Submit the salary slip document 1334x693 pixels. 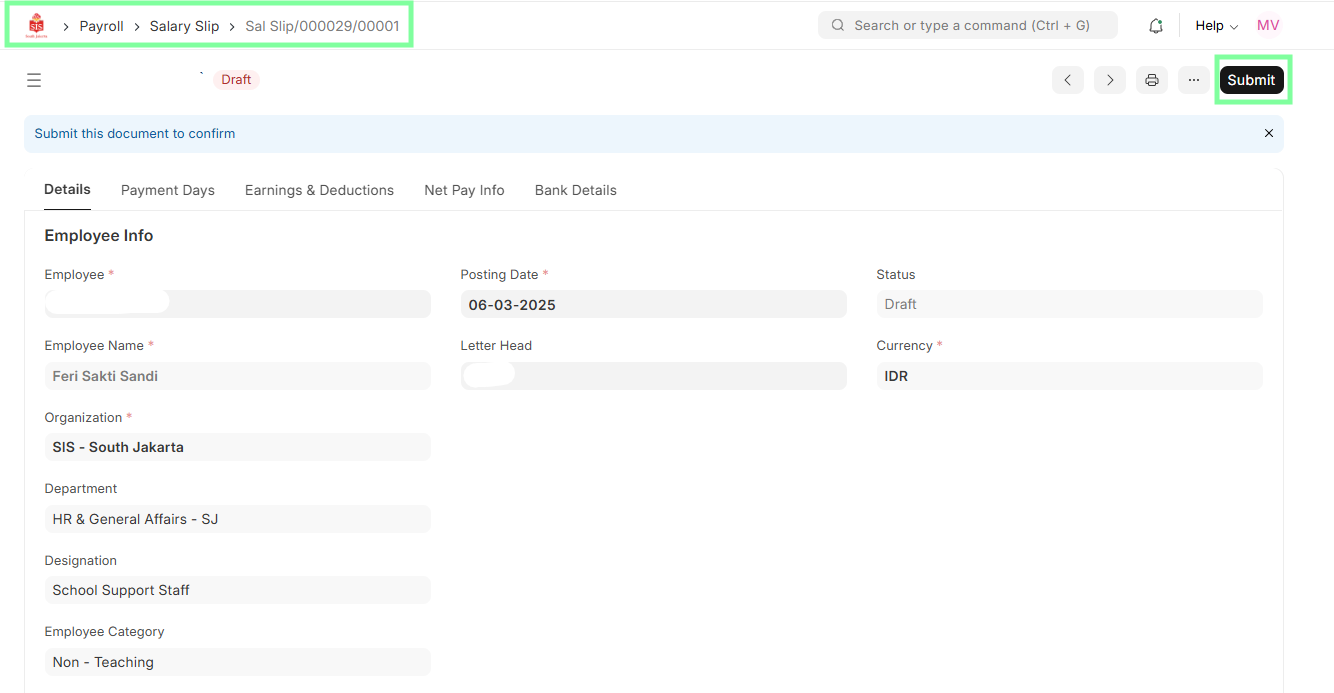(x=1250, y=80)
